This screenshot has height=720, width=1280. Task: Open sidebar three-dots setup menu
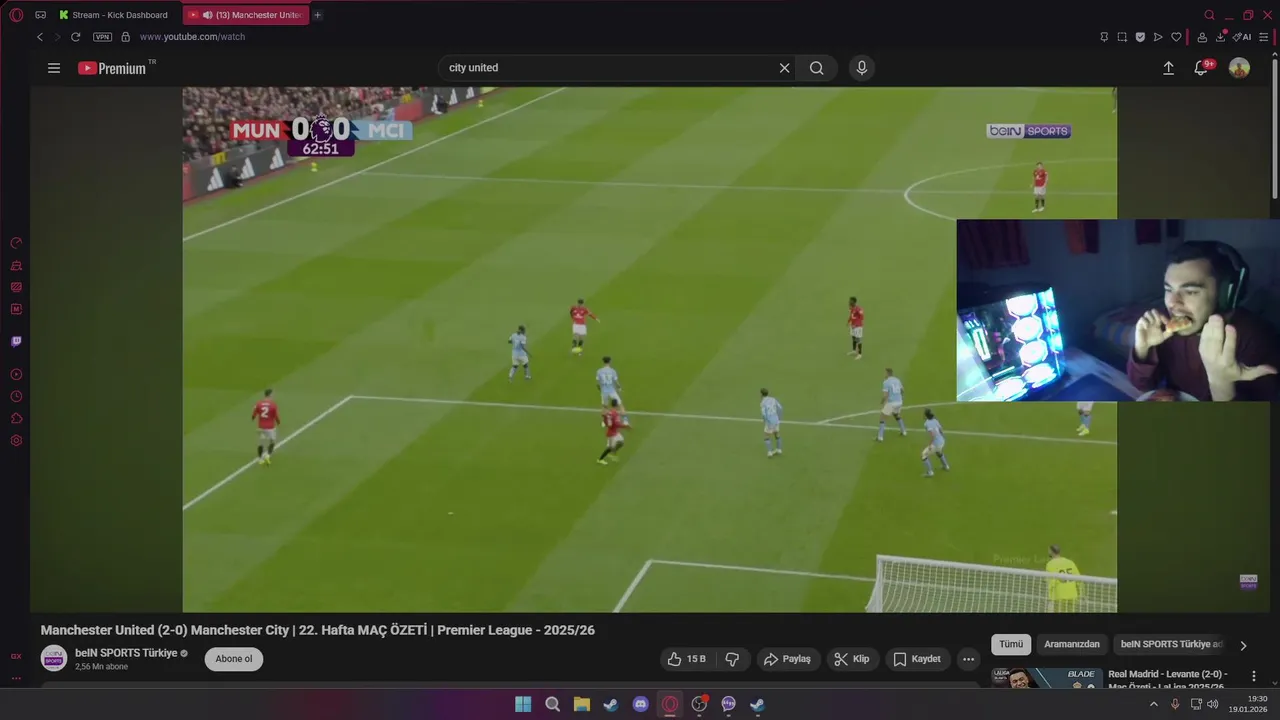(16, 678)
